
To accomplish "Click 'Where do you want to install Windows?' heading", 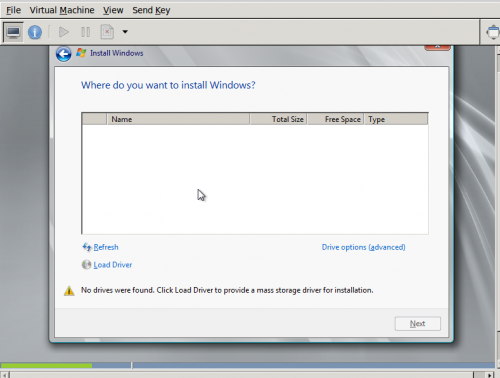I will (168, 85).
